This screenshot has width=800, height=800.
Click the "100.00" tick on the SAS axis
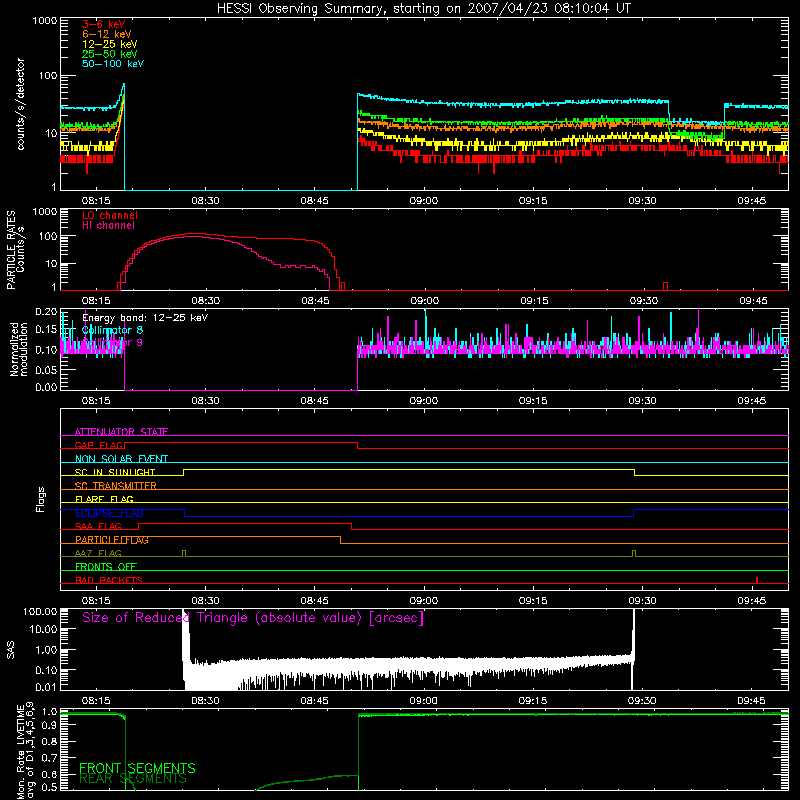click(40, 612)
